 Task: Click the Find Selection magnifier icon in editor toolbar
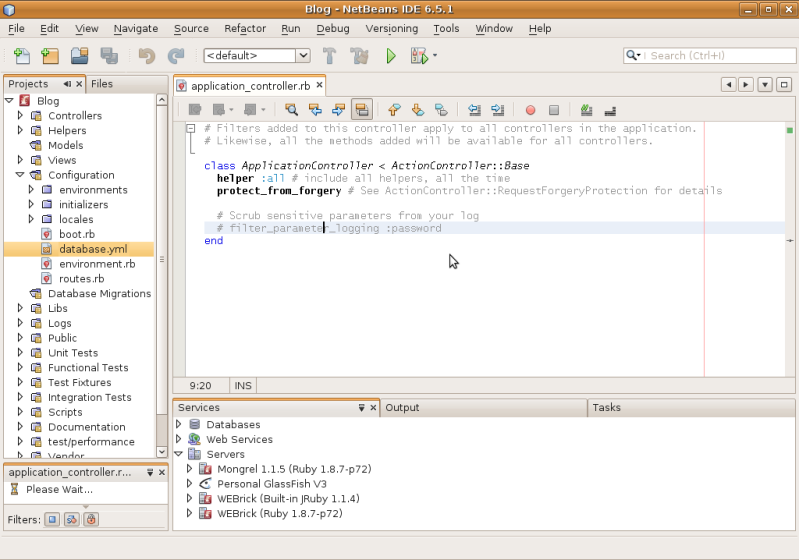tap(291, 110)
